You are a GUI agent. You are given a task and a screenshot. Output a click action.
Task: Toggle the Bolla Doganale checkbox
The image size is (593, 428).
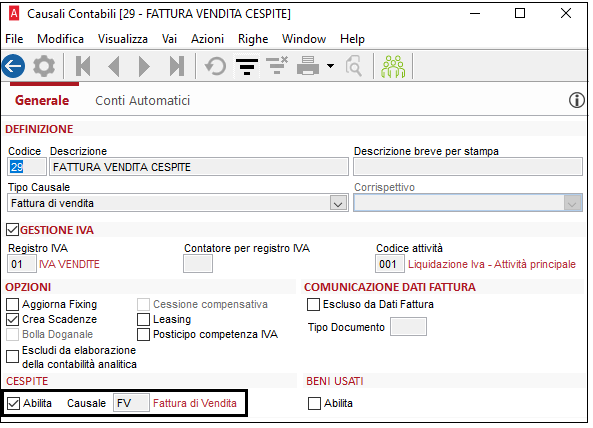pyautogui.click(x=12, y=335)
